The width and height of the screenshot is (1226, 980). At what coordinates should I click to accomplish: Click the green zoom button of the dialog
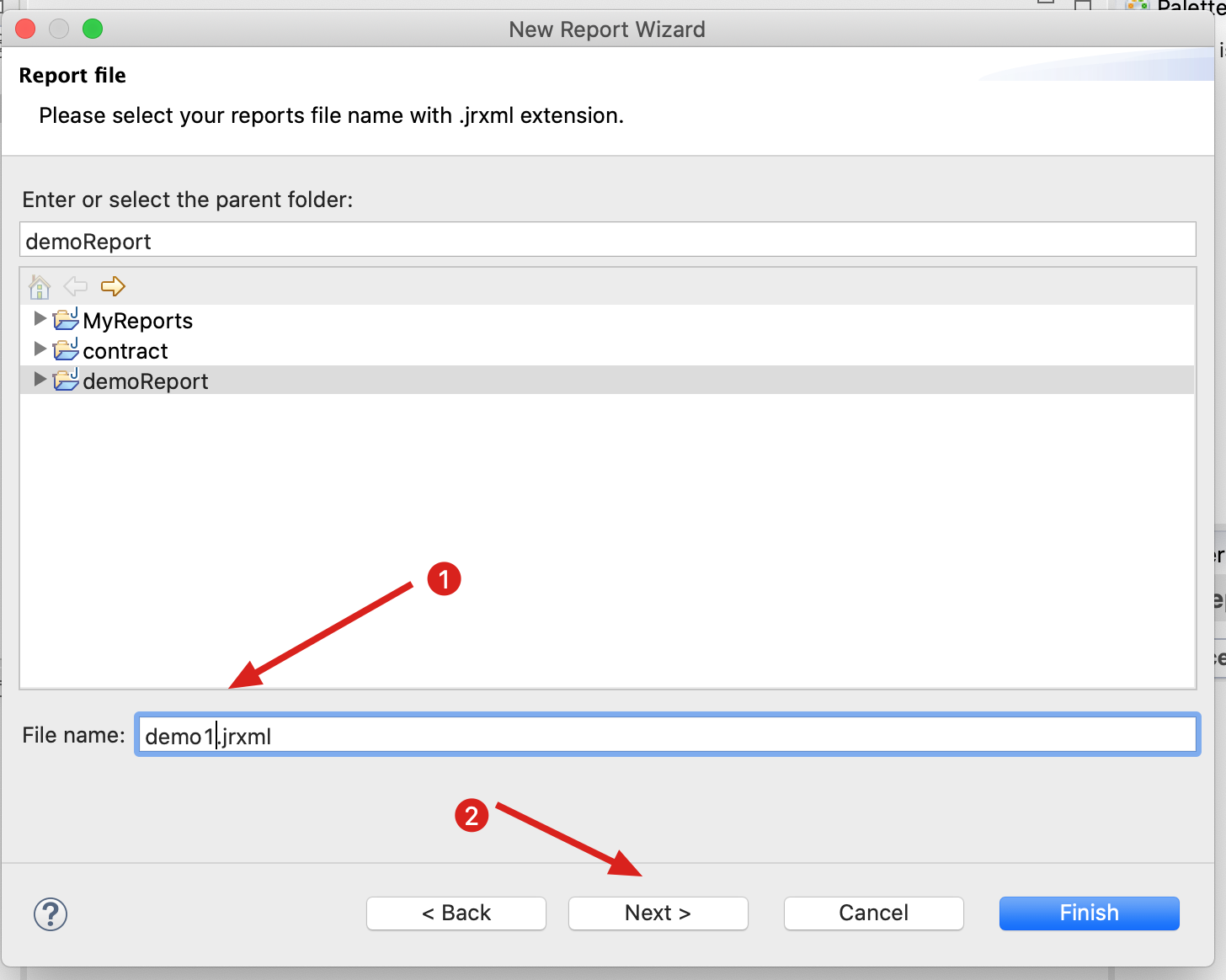tap(93, 28)
